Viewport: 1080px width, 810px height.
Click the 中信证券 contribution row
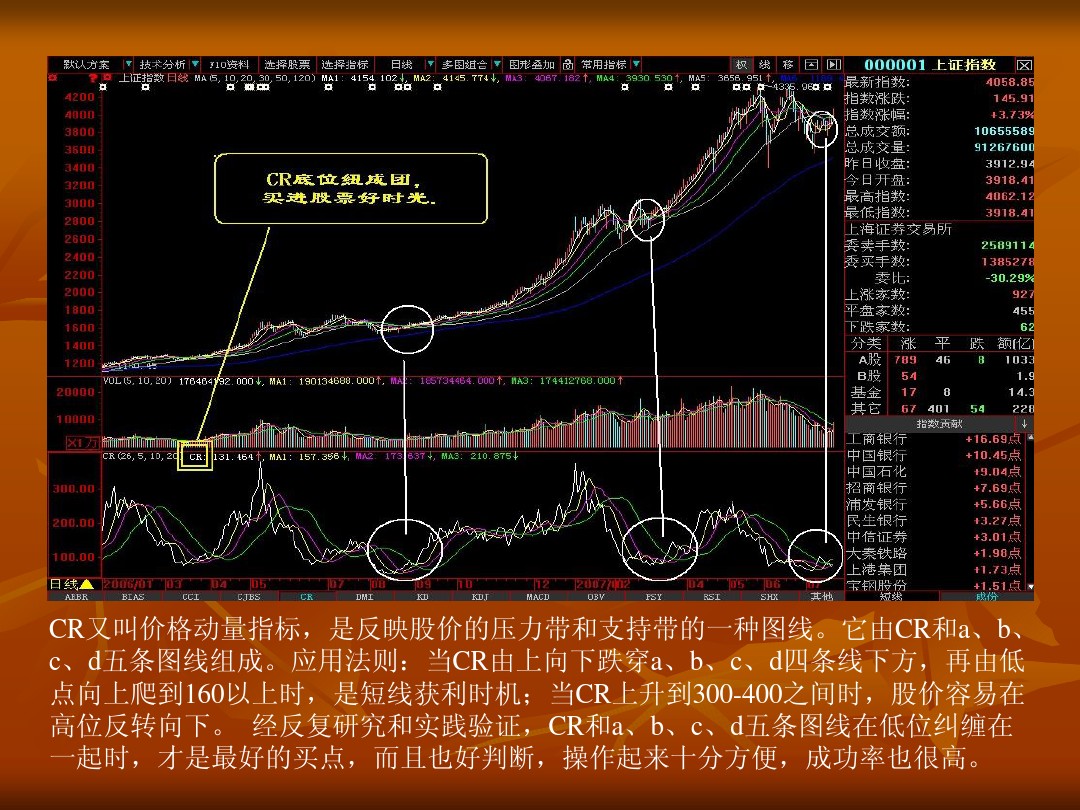coord(935,537)
